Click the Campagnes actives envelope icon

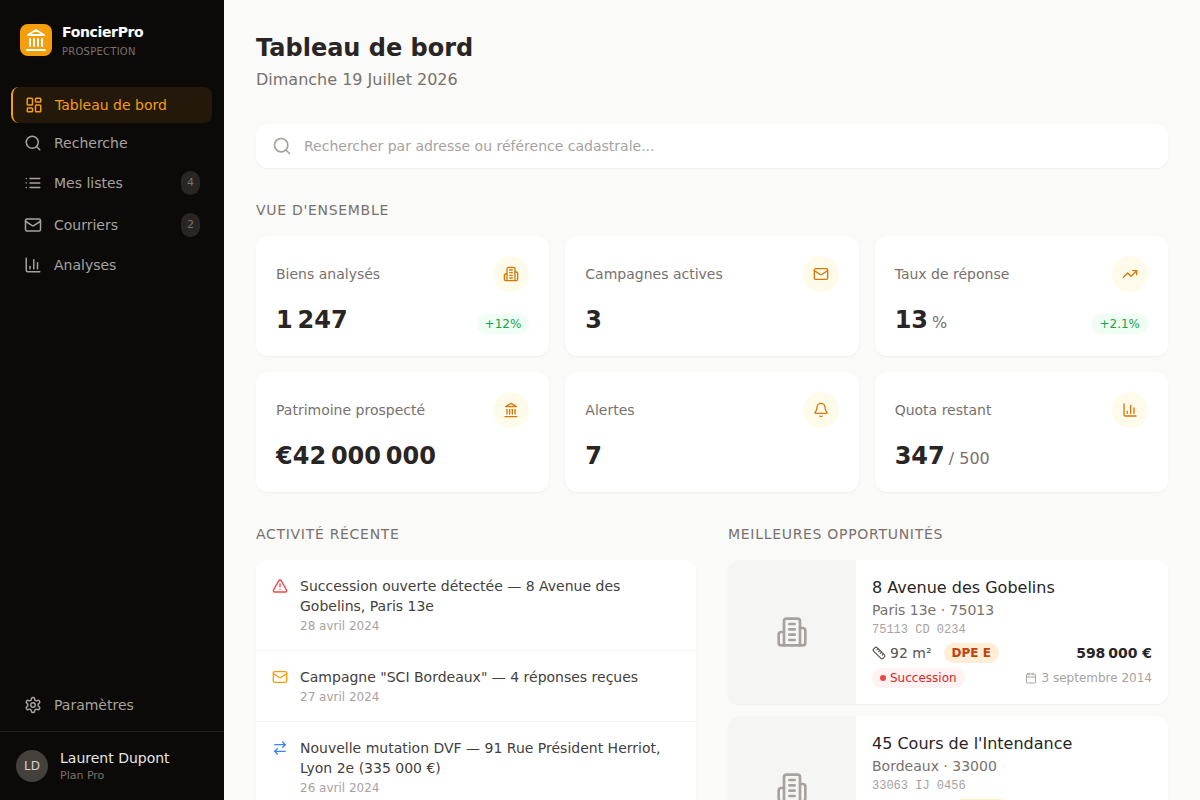click(x=821, y=274)
